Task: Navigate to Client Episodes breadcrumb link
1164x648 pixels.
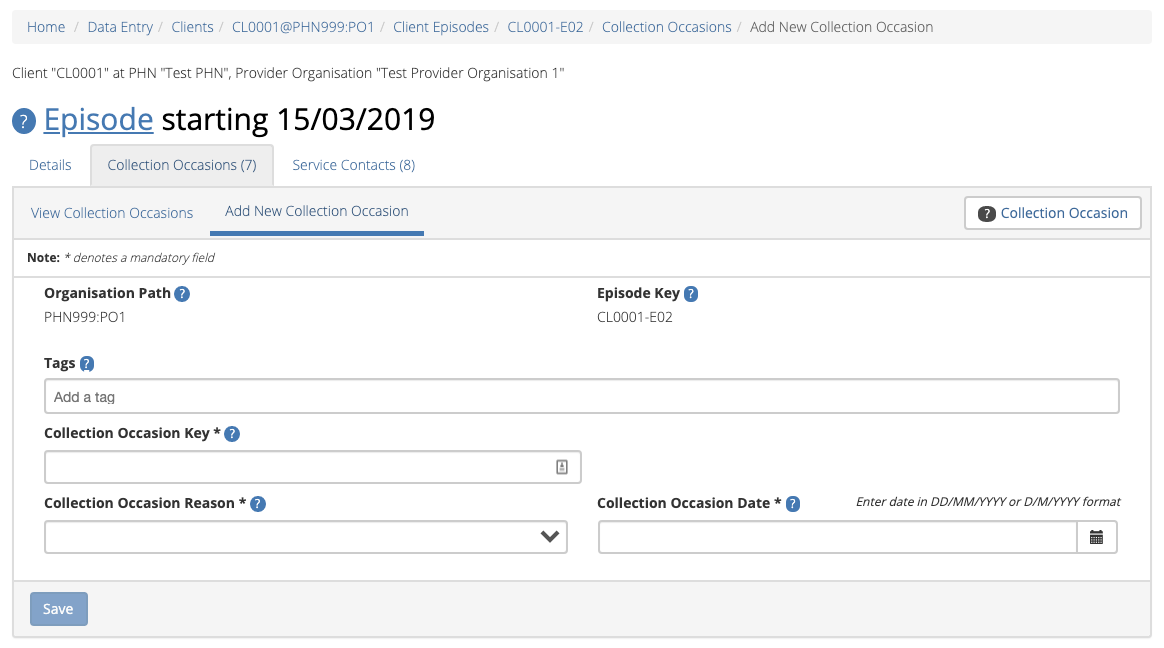Action: [441, 27]
